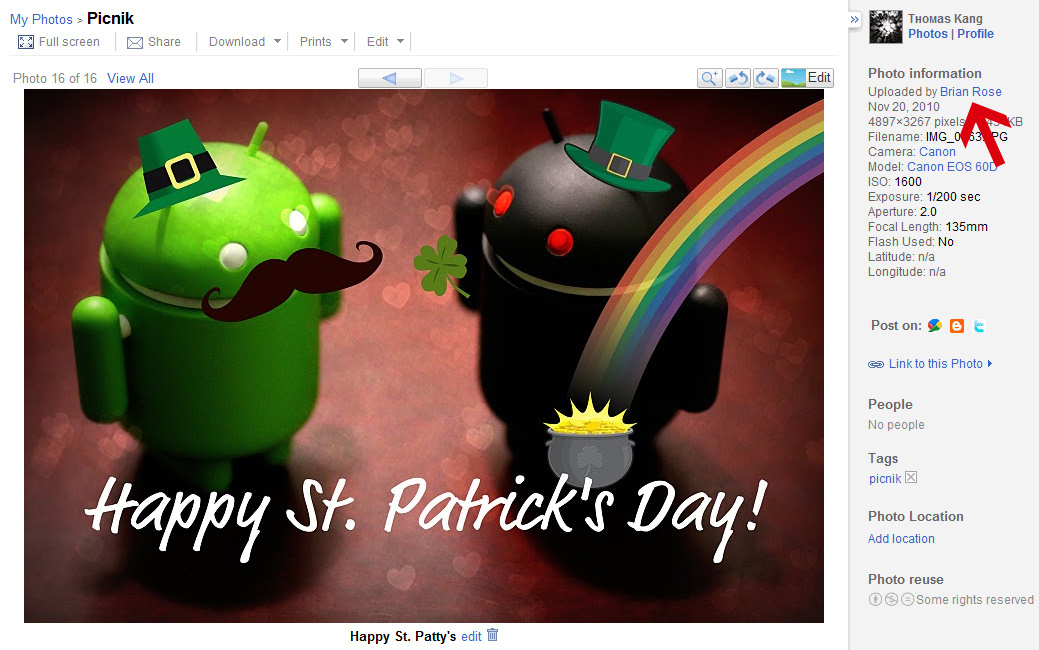Image resolution: width=1039 pixels, height=650 pixels.
Task: Click the 135mm focal length value
Action: click(966, 227)
